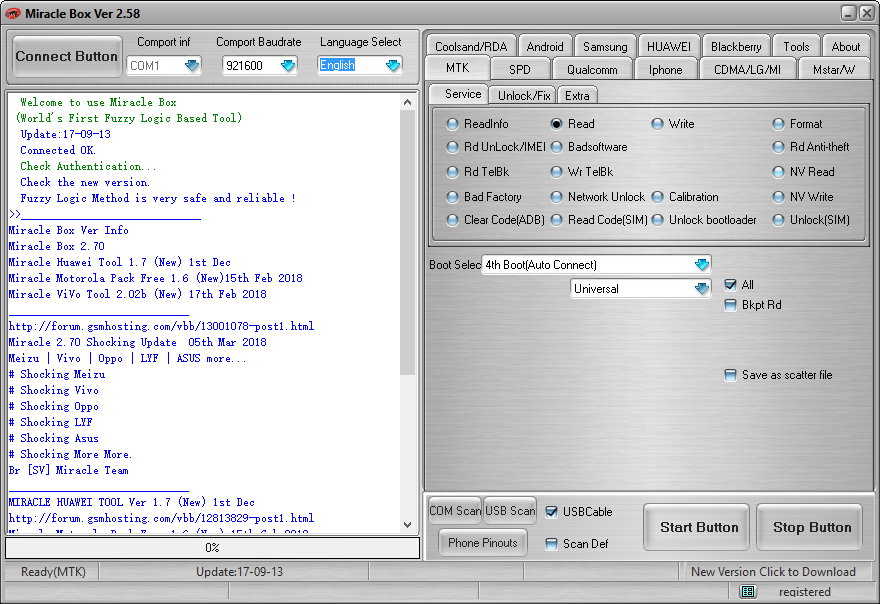Click the keyboard icon in the status bar

tap(748, 591)
